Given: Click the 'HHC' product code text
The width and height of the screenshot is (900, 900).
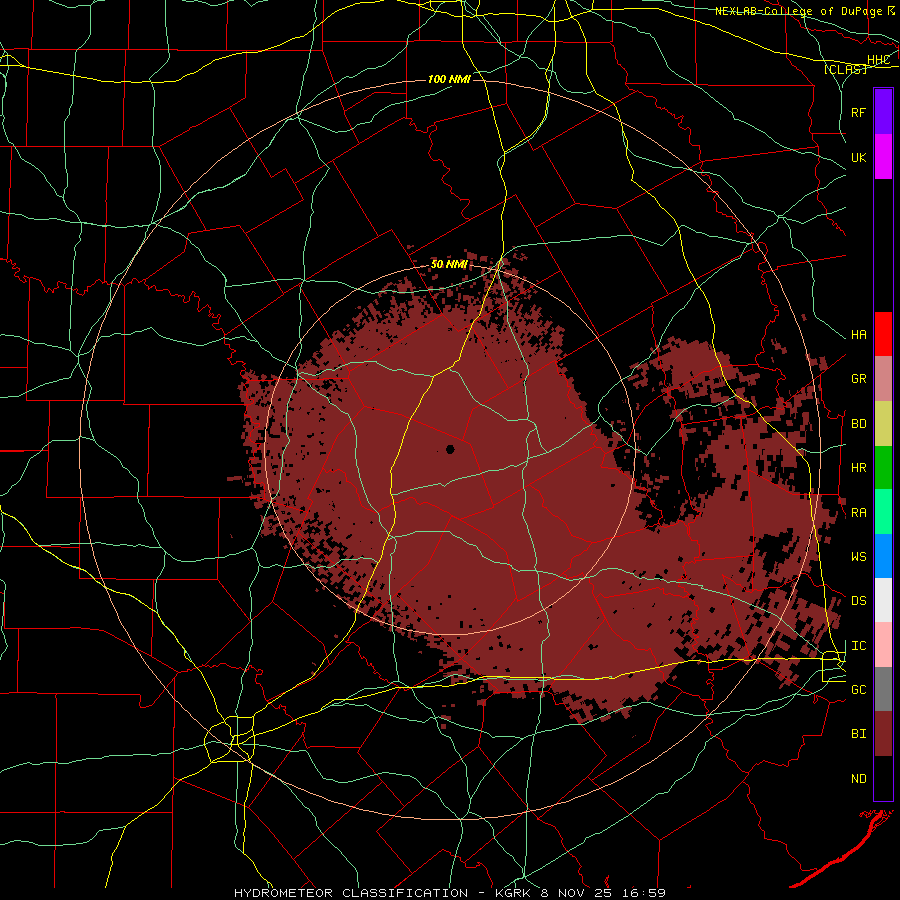Looking at the screenshot, I should (878, 60).
